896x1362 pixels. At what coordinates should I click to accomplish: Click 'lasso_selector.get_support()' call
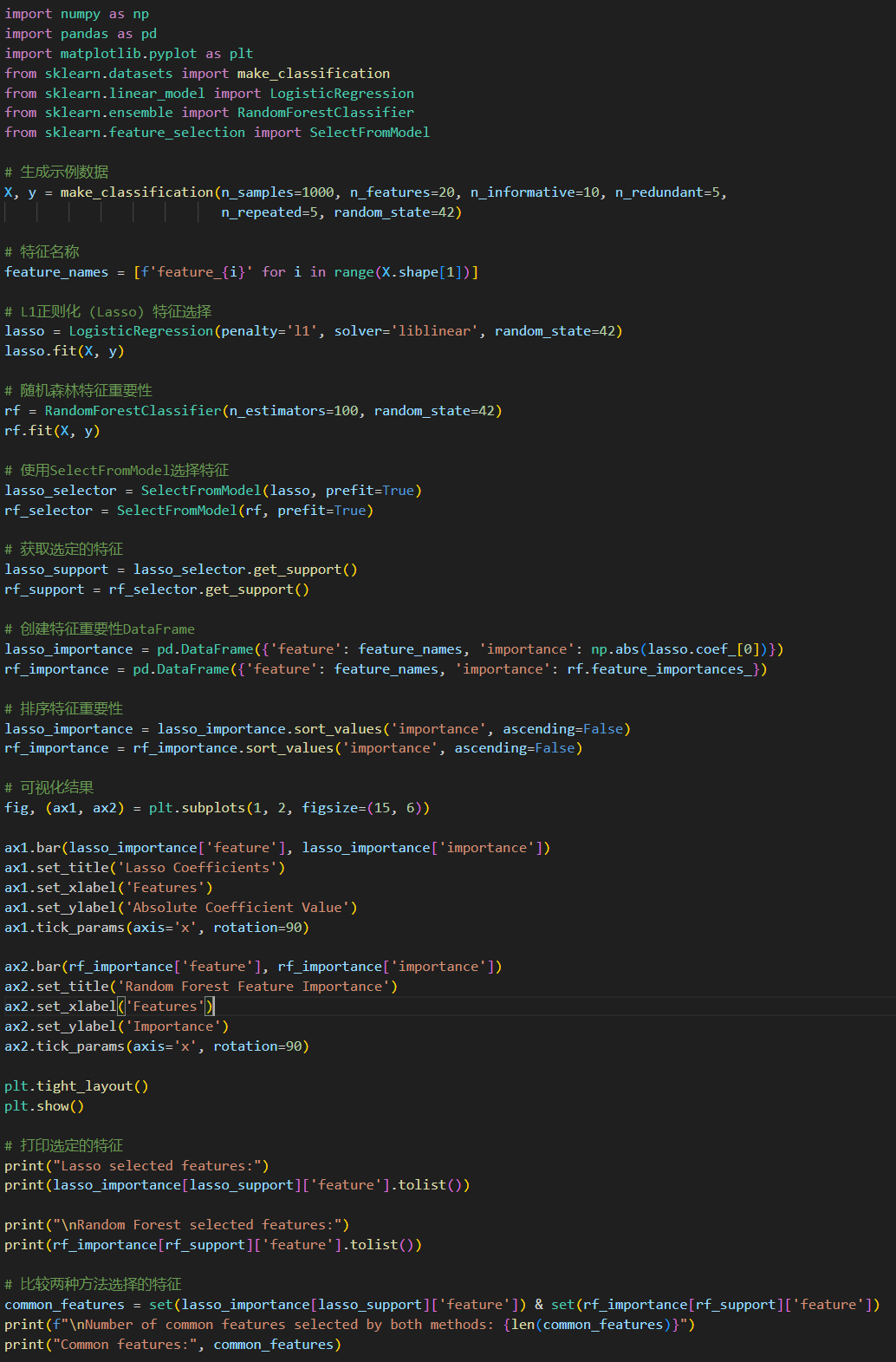(x=245, y=570)
